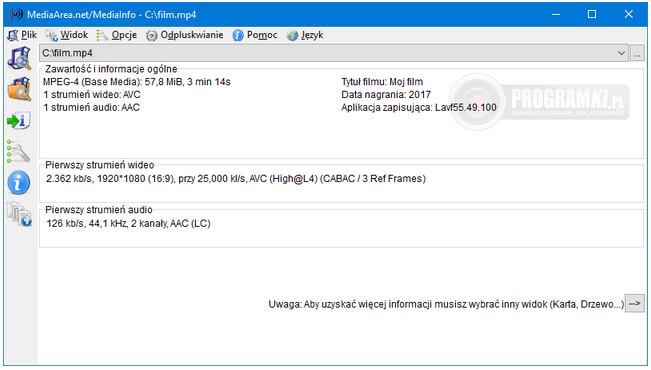This screenshot has height=370, width=651.
Task: Open the Opcje menu
Action: (x=117, y=35)
